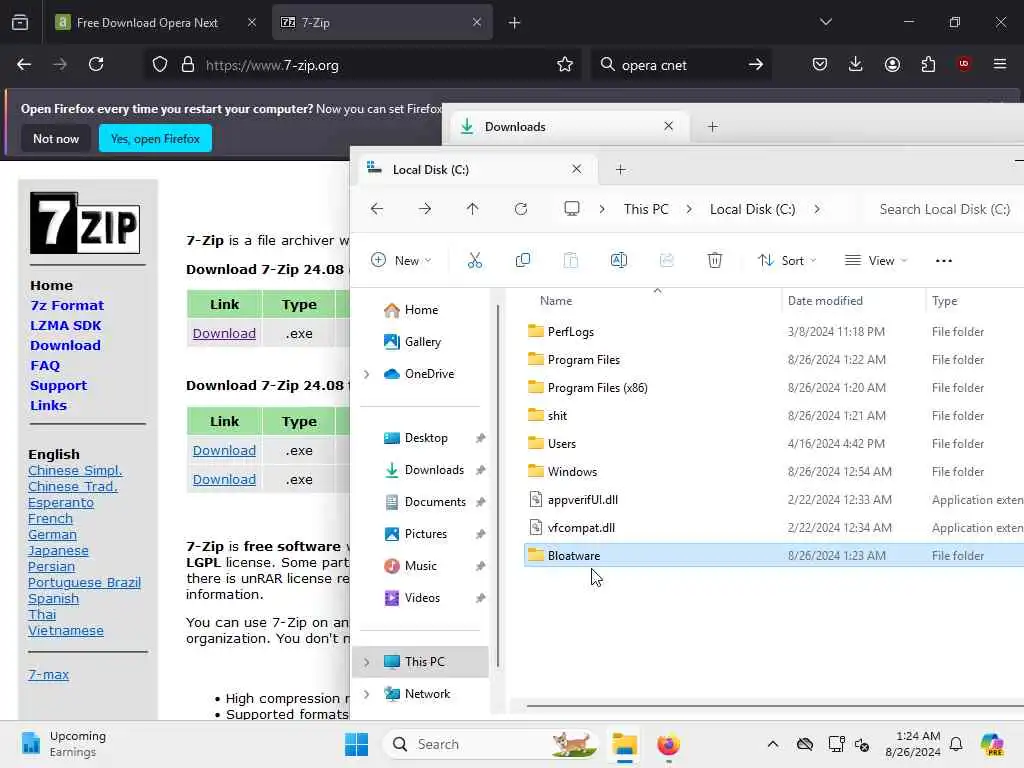Open Pictures in Quick access
This screenshot has width=1024, height=768.
(424, 534)
